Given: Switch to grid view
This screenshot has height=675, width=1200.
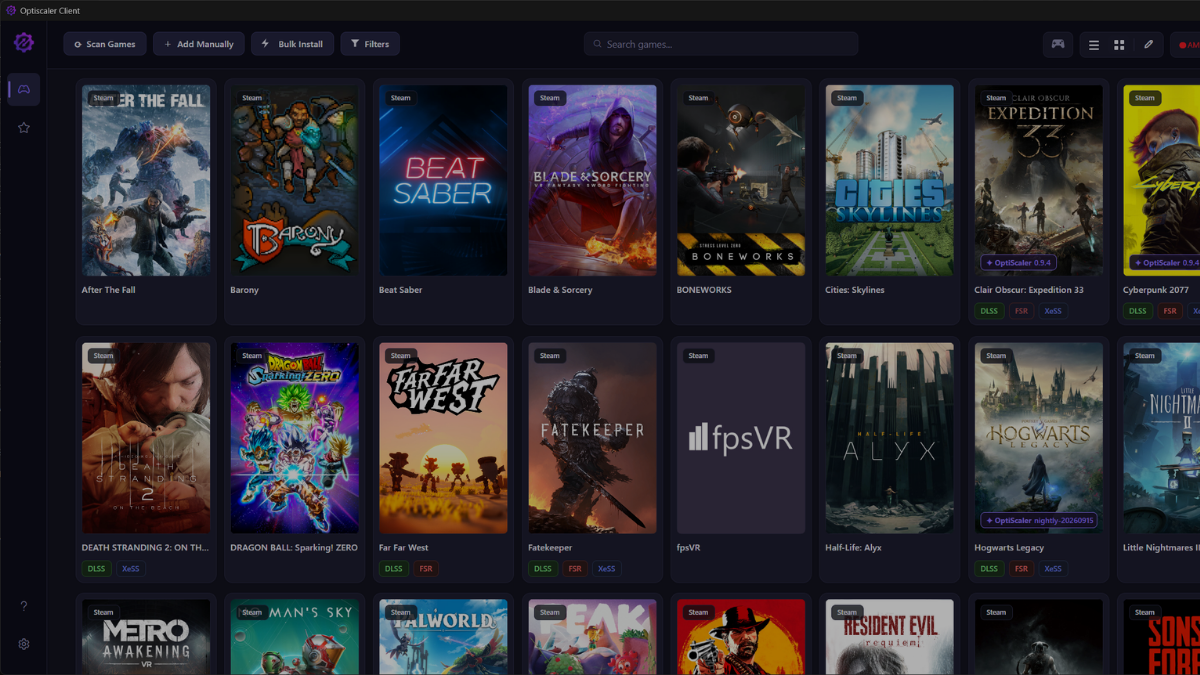Looking at the screenshot, I should tap(1119, 44).
